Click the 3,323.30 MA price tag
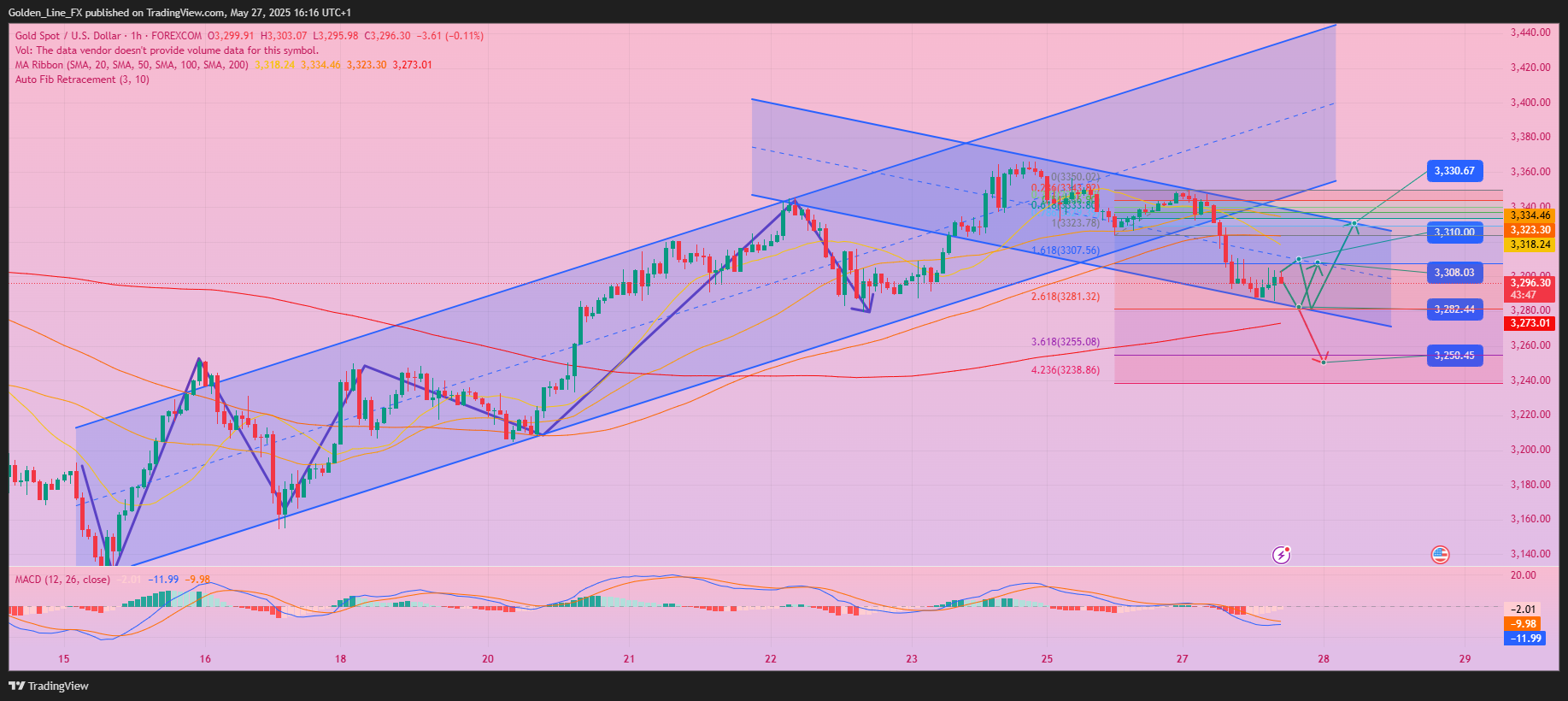This screenshot has height=701, width=1568. 1530,230
